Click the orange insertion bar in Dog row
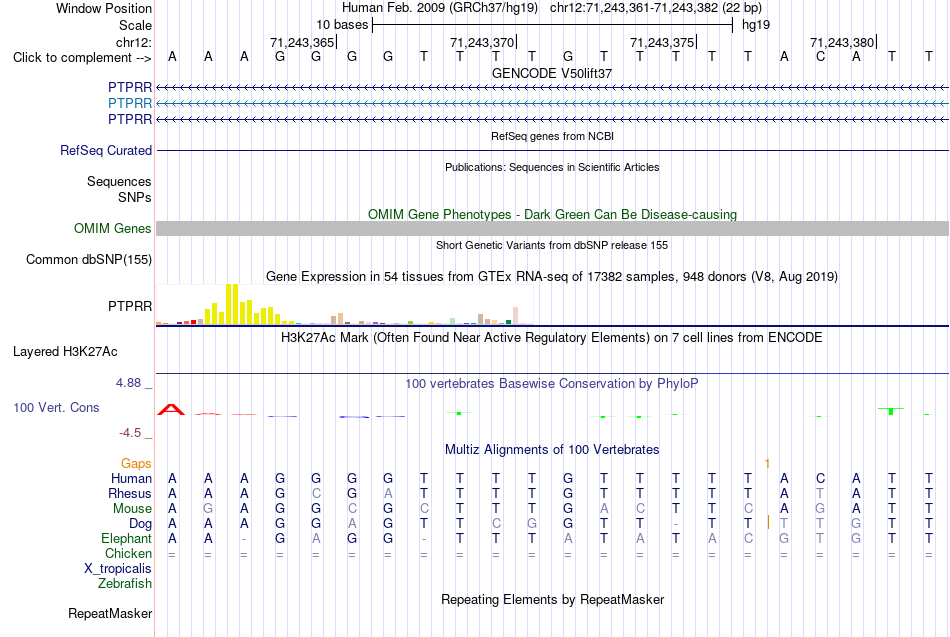Screen dimensions: 950x637 click(768, 522)
